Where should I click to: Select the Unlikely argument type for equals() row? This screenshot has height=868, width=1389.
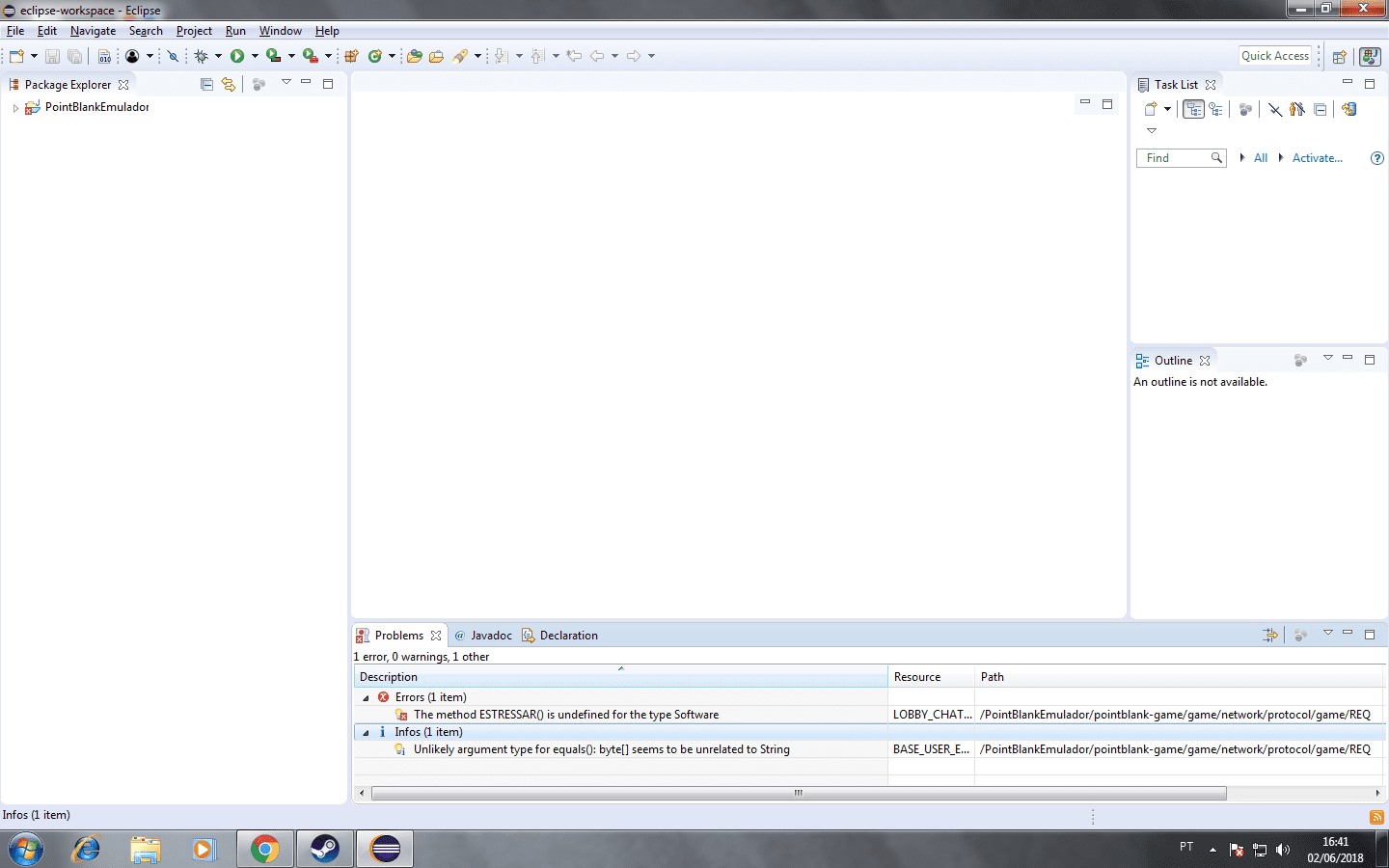870,749
